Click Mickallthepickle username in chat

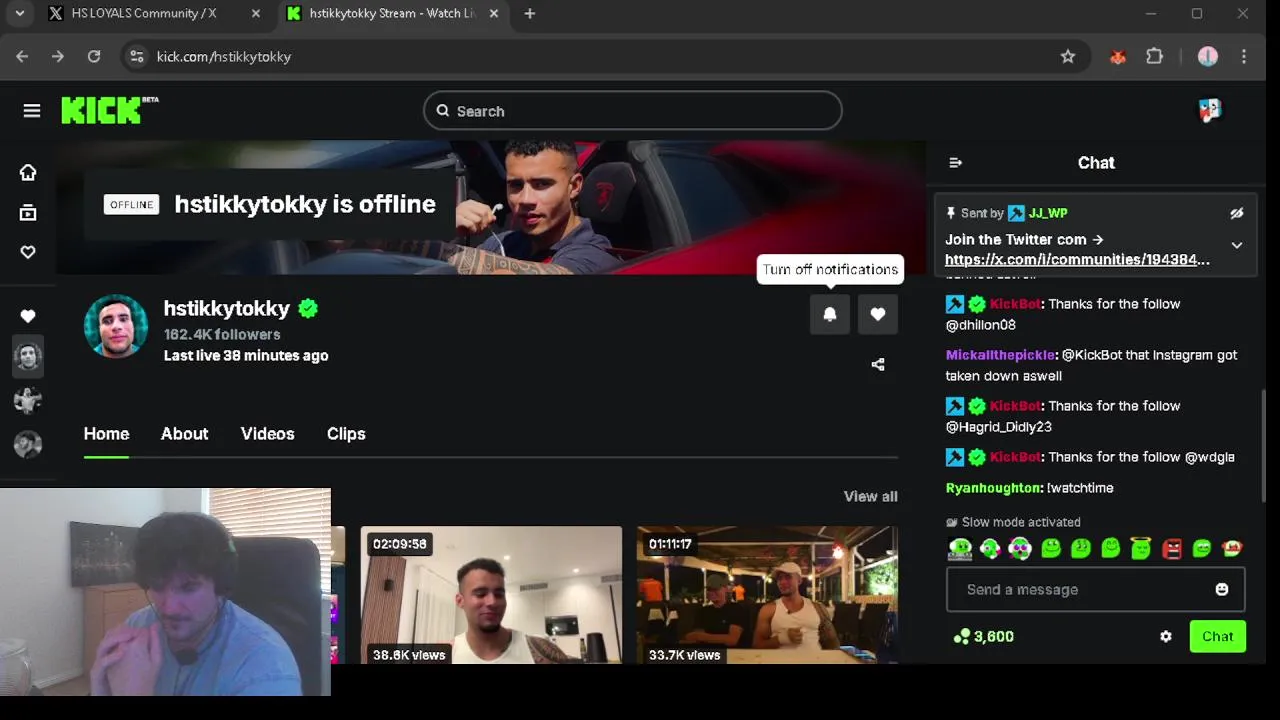point(1000,355)
